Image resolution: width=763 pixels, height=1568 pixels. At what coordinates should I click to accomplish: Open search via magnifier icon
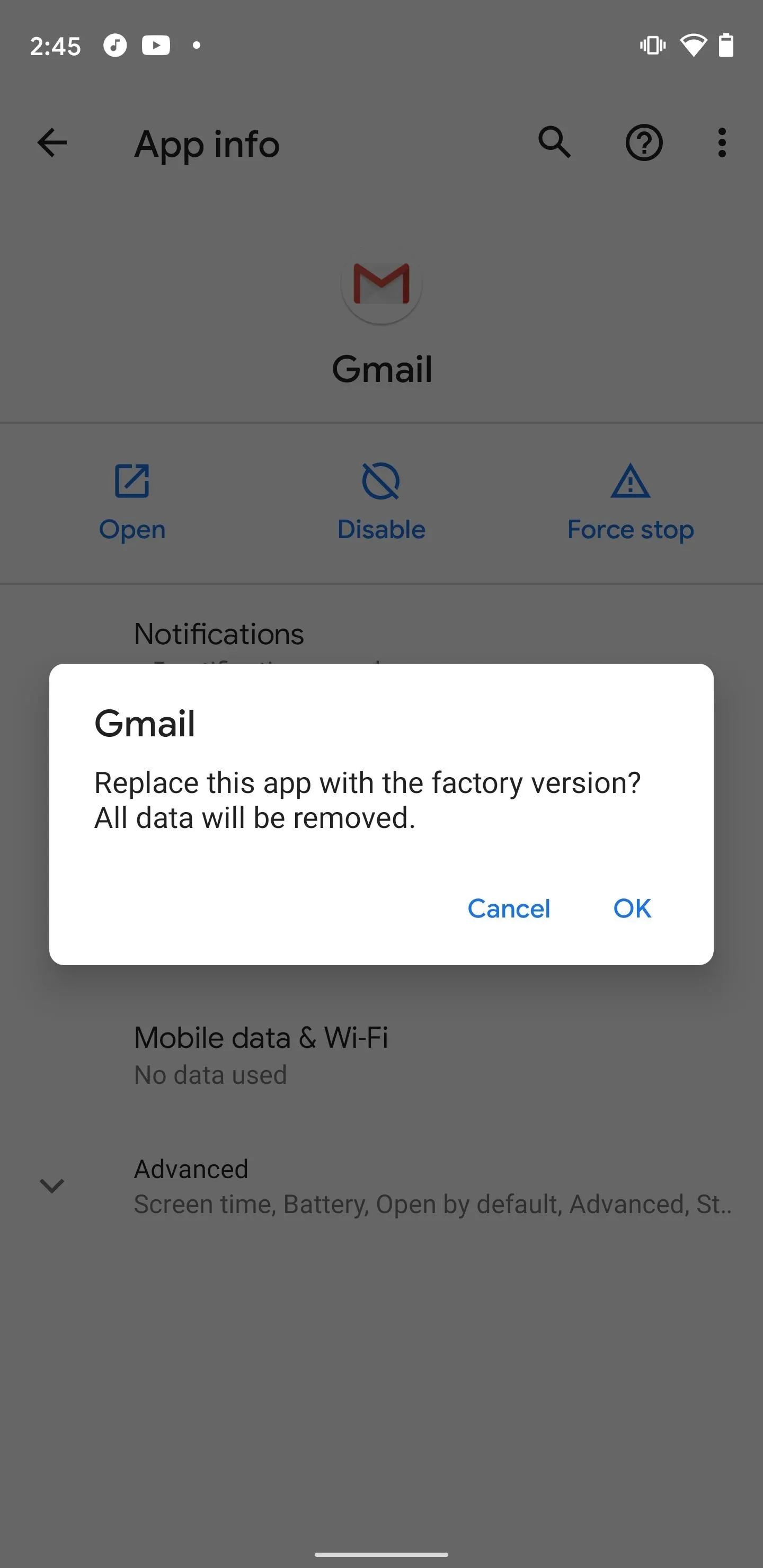[554, 142]
